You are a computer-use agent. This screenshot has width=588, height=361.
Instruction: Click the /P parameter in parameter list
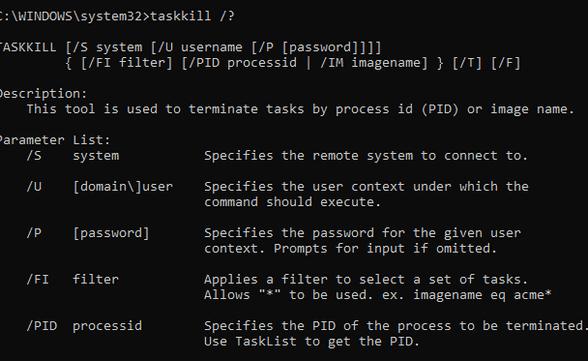click(34, 233)
